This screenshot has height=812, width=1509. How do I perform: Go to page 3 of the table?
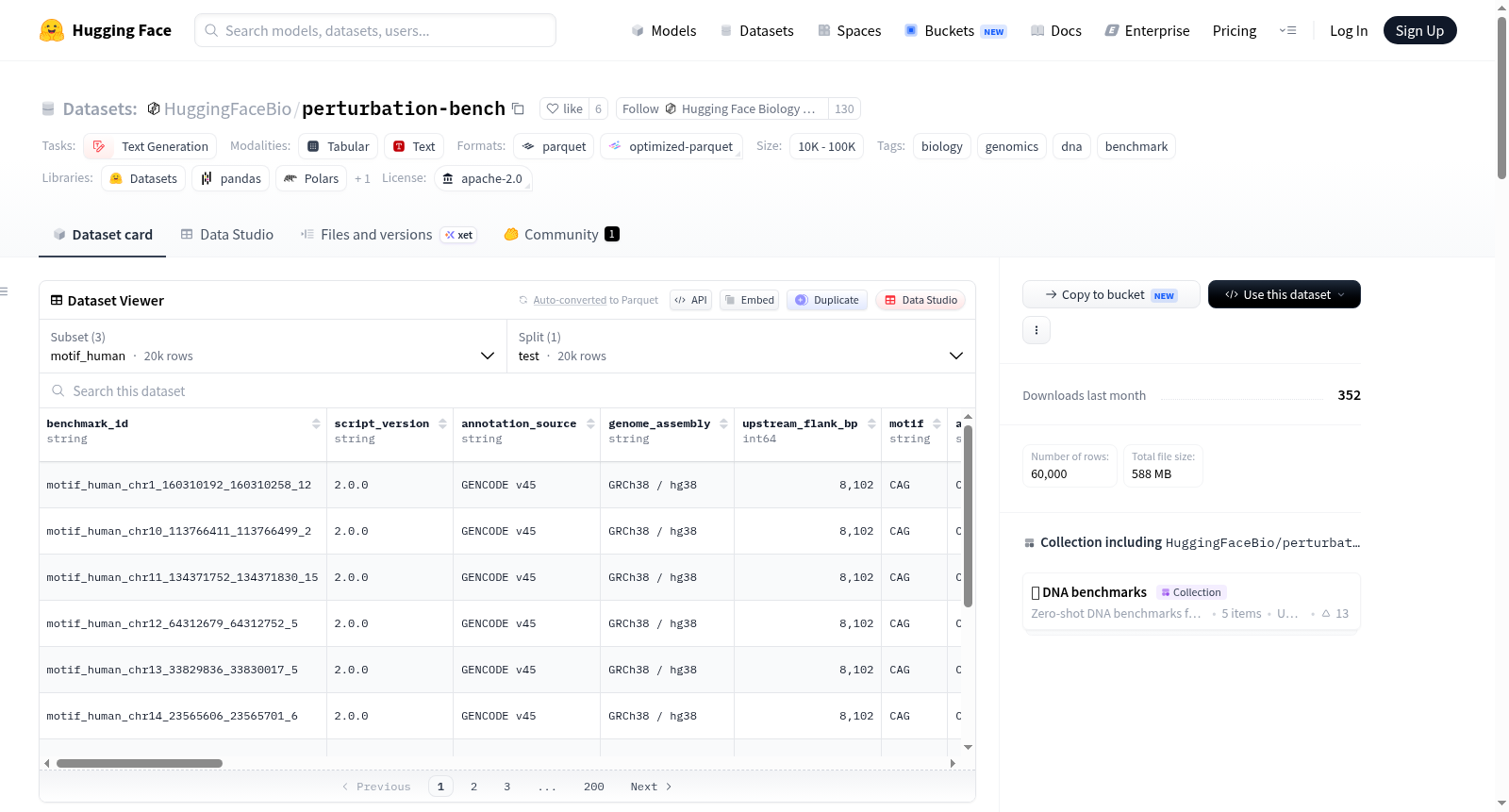click(x=506, y=787)
